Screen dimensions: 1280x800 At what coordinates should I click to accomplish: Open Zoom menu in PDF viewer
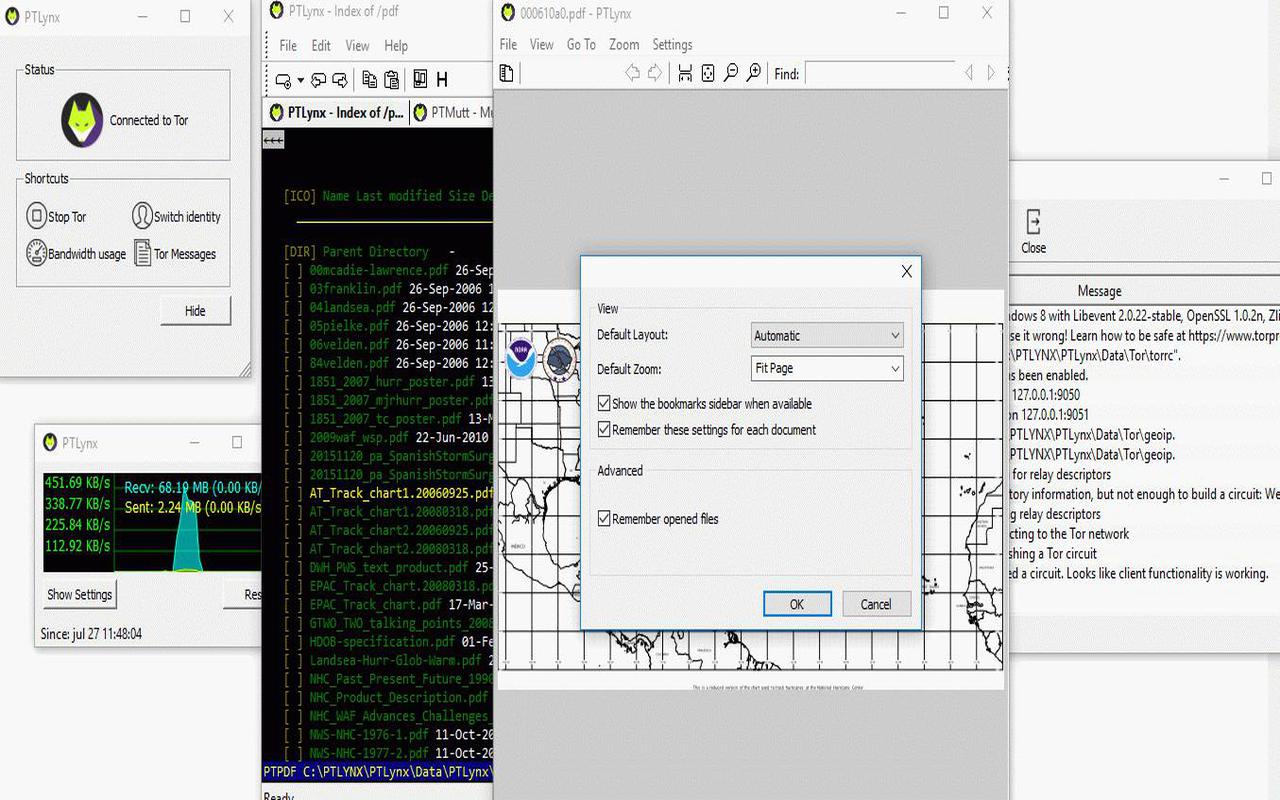624,45
